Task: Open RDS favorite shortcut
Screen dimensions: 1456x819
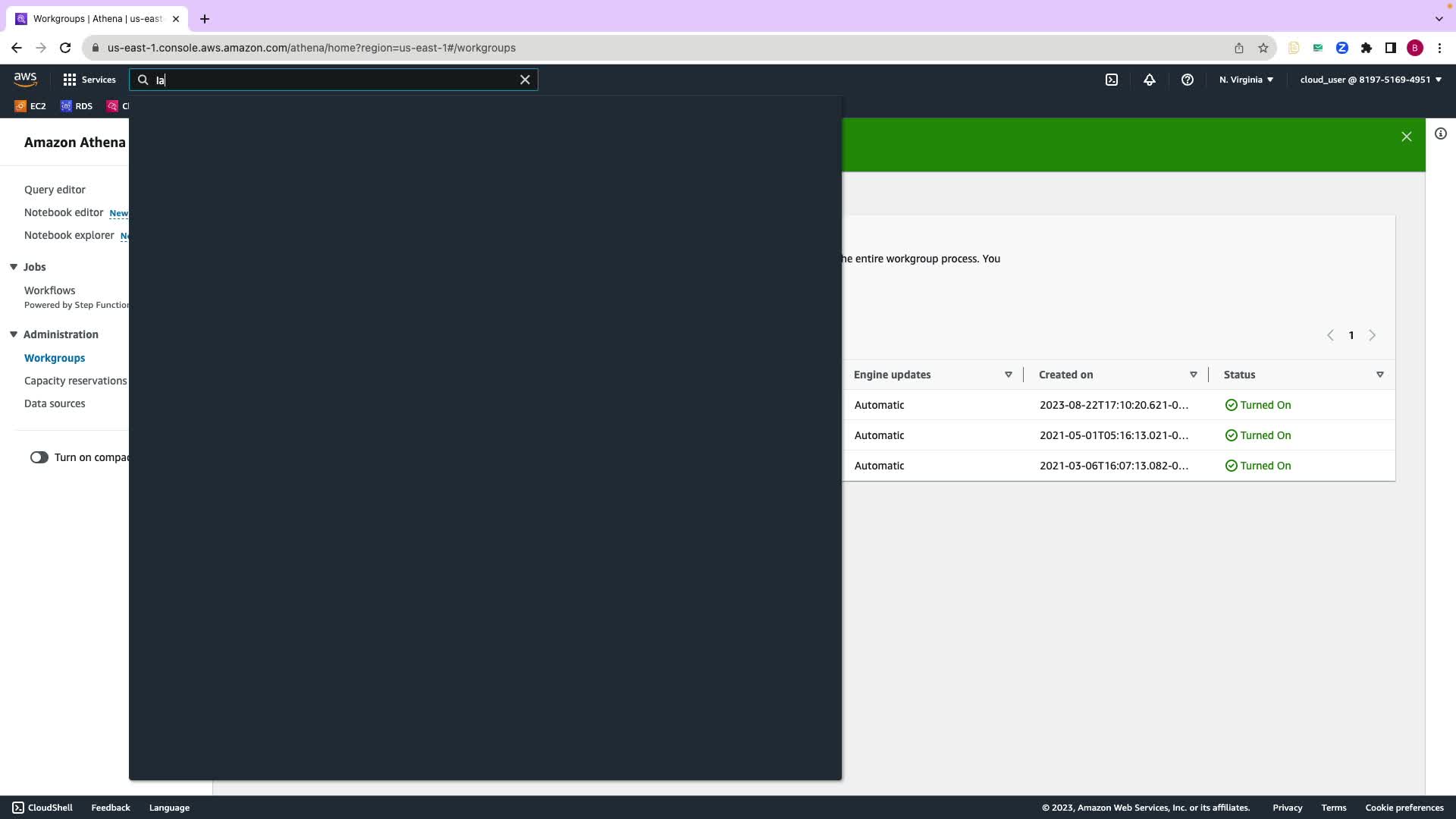Action: 77,106
